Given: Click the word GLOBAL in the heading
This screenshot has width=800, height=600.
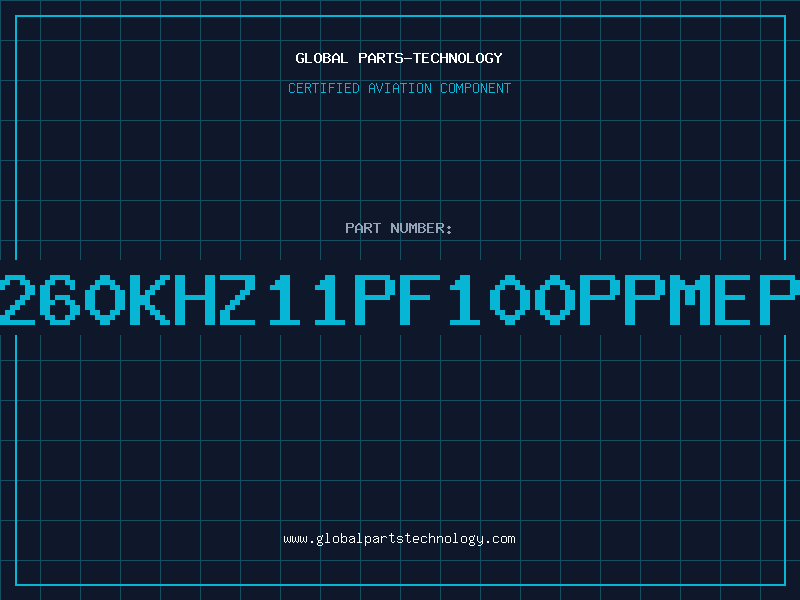Looking at the screenshot, I should click(x=322, y=58).
